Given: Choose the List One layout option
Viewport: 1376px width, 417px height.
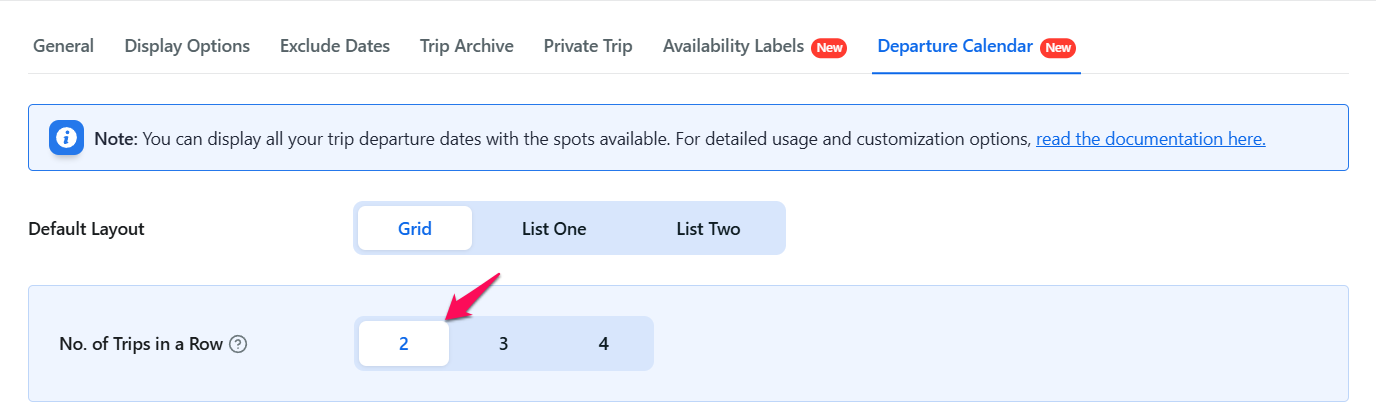Looking at the screenshot, I should click(x=554, y=228).
